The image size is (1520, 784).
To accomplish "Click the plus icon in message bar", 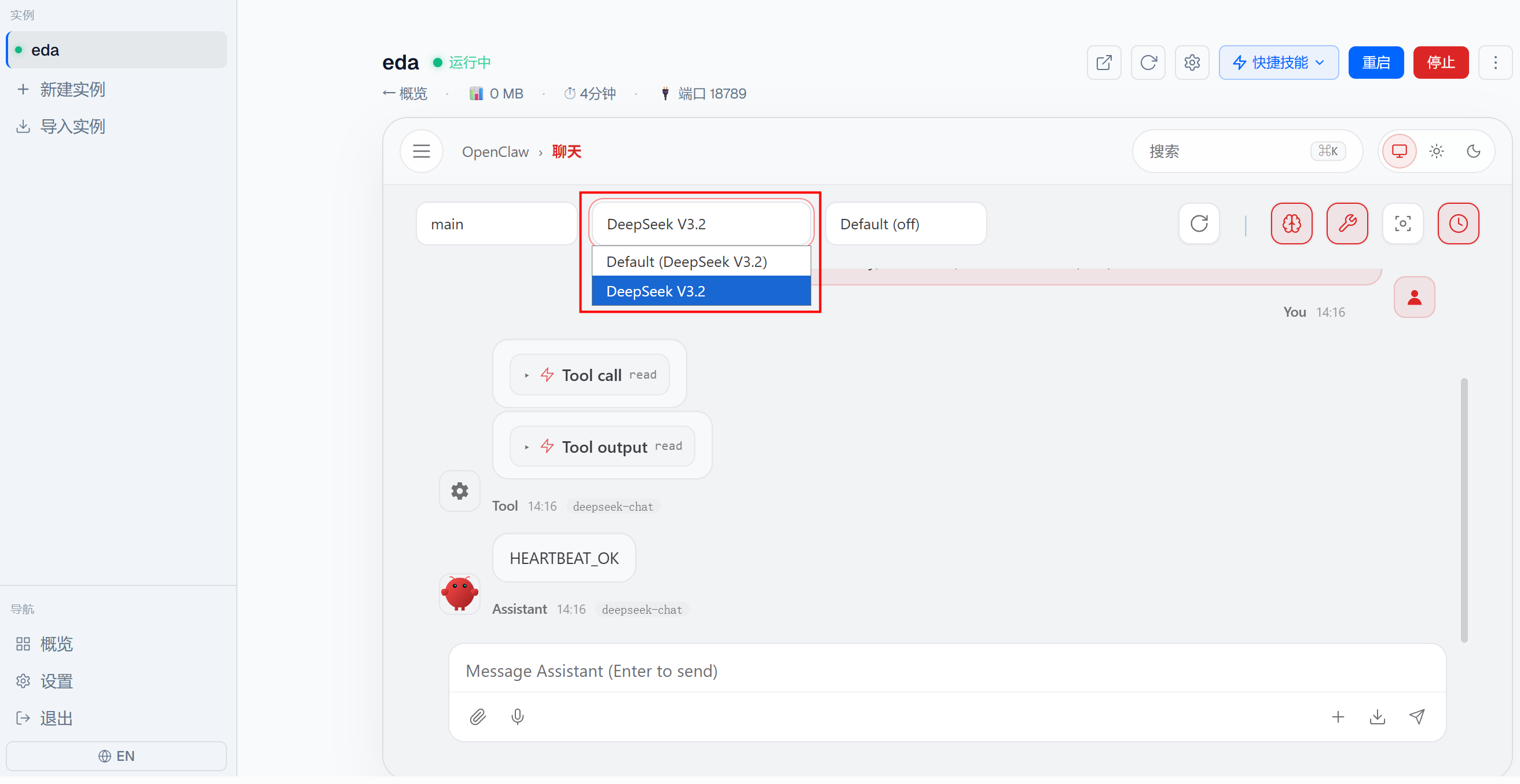I will pos(1338,717).
